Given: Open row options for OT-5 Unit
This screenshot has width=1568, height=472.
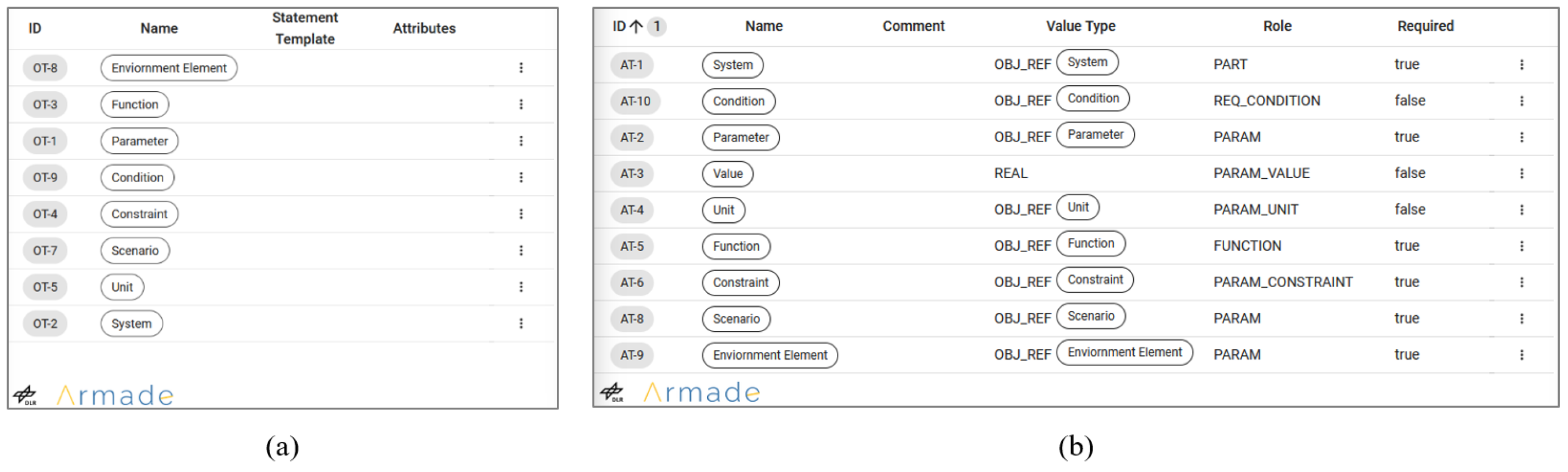Looking at the screenshot, I should (521, 287).
